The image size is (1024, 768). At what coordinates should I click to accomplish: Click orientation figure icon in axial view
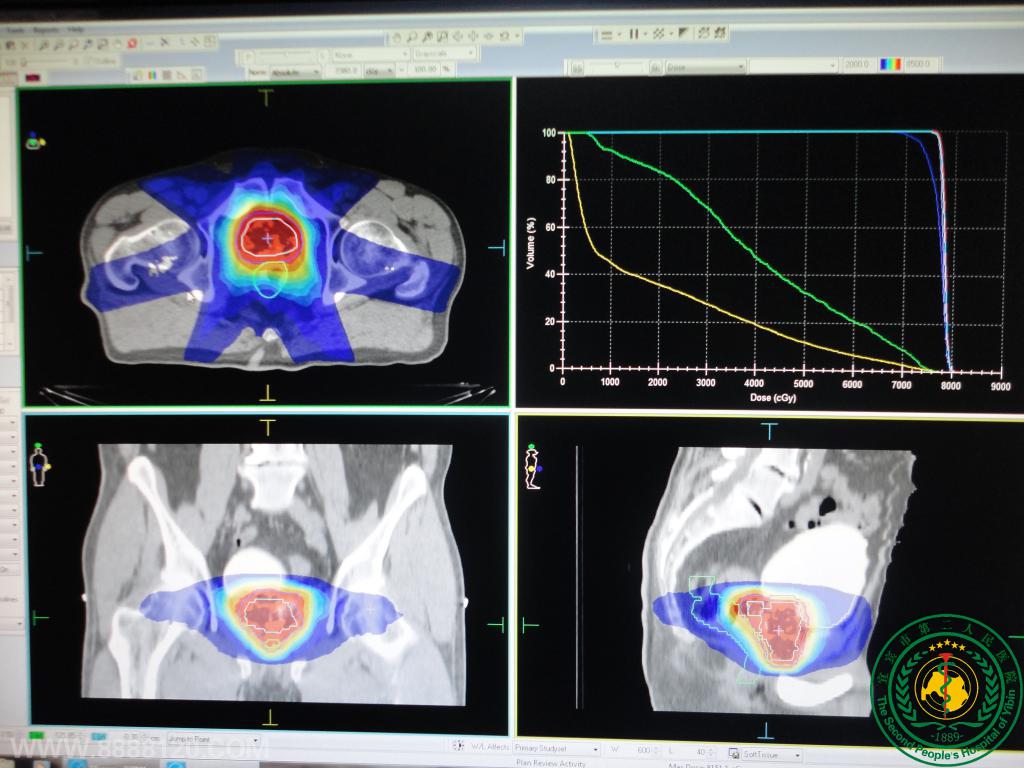pyautogui.click(x=36, y=141)
